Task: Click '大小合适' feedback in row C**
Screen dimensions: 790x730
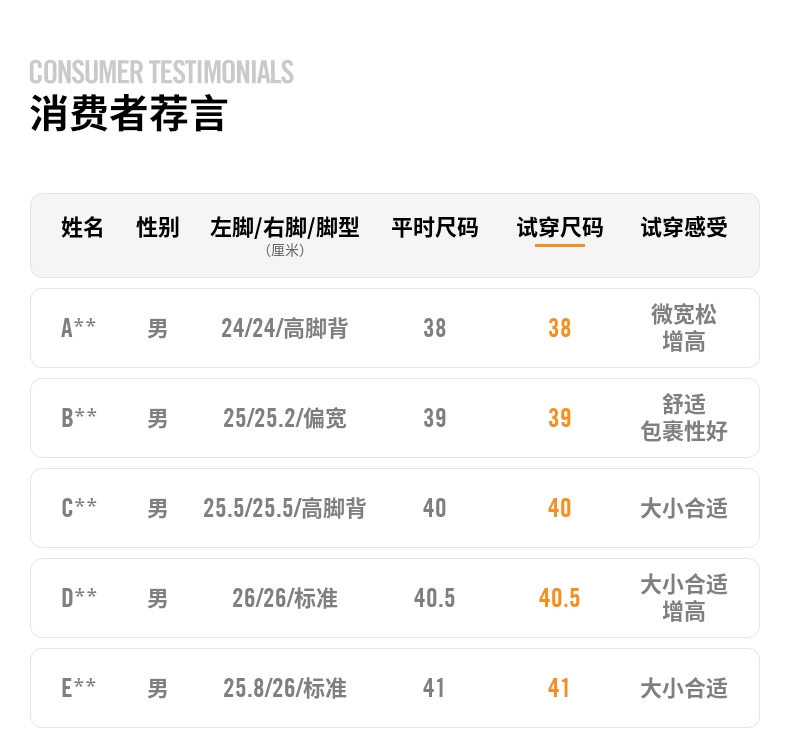Action: (684, 508)
